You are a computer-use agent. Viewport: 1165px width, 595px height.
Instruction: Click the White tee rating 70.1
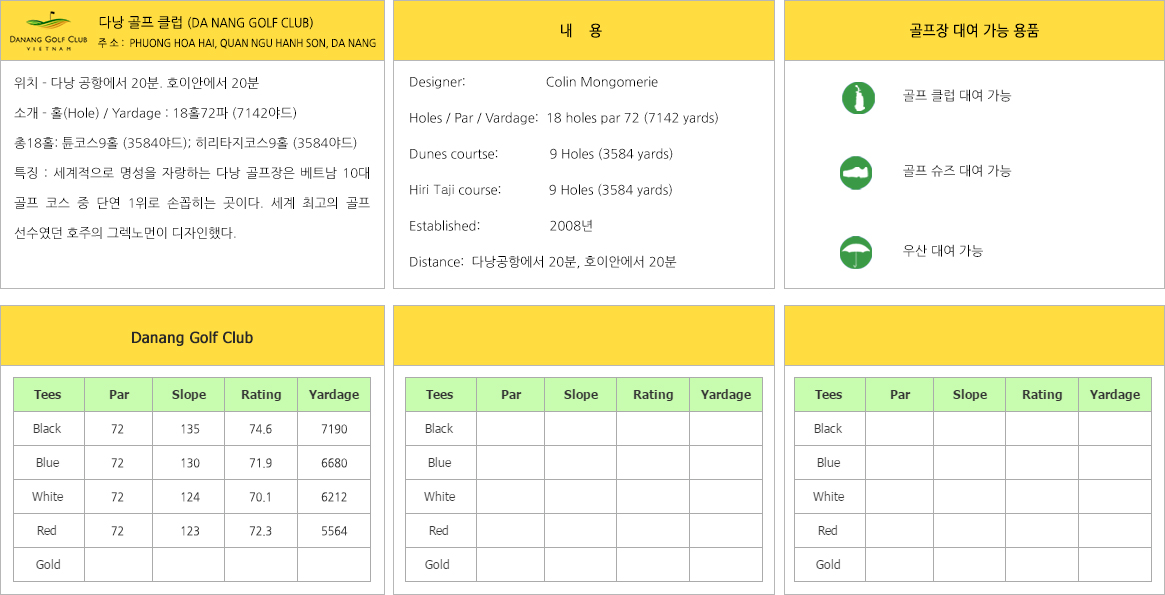tap(261, 497)
